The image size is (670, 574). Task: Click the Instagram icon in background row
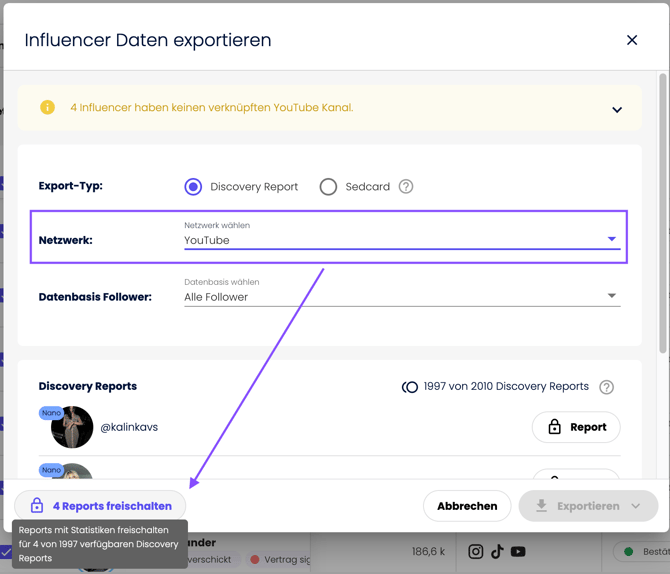(x=476, y=551)
